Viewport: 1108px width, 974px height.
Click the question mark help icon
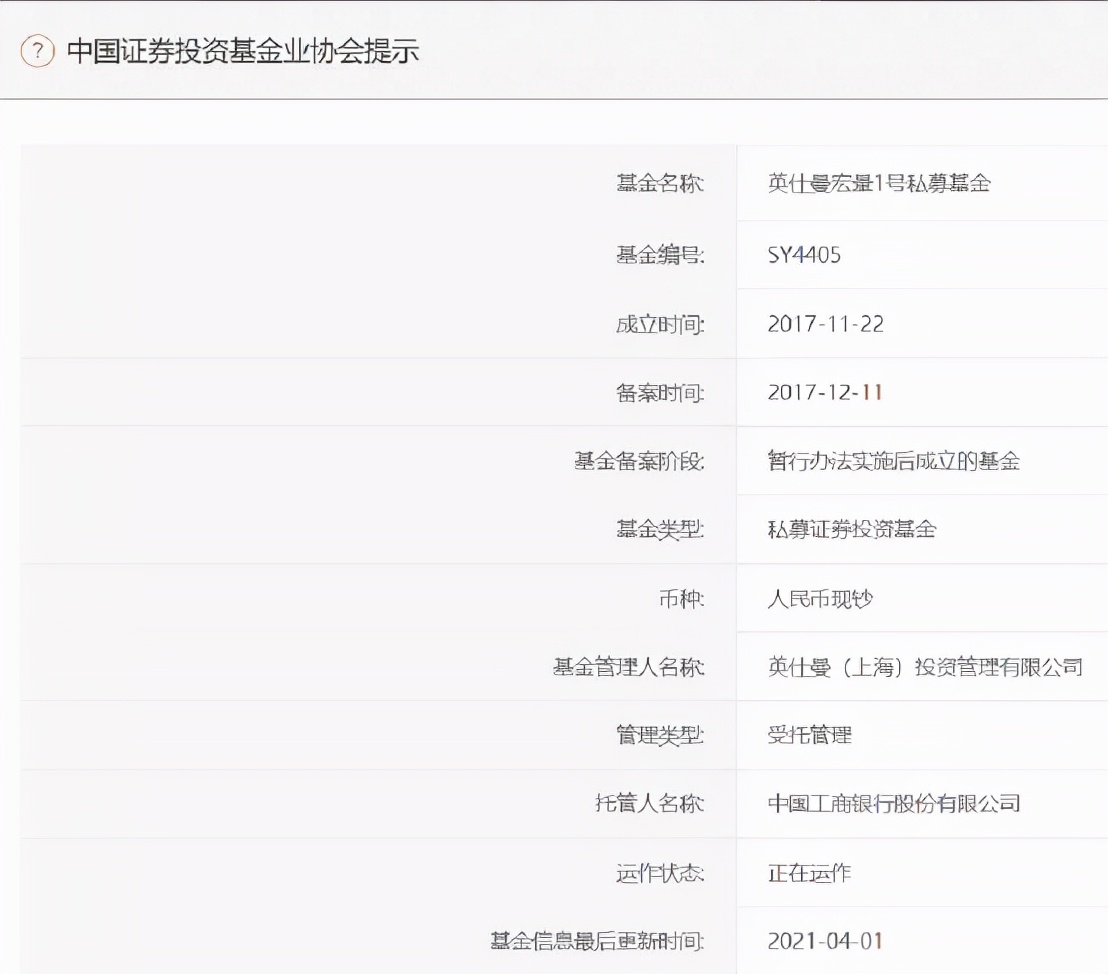37,51
